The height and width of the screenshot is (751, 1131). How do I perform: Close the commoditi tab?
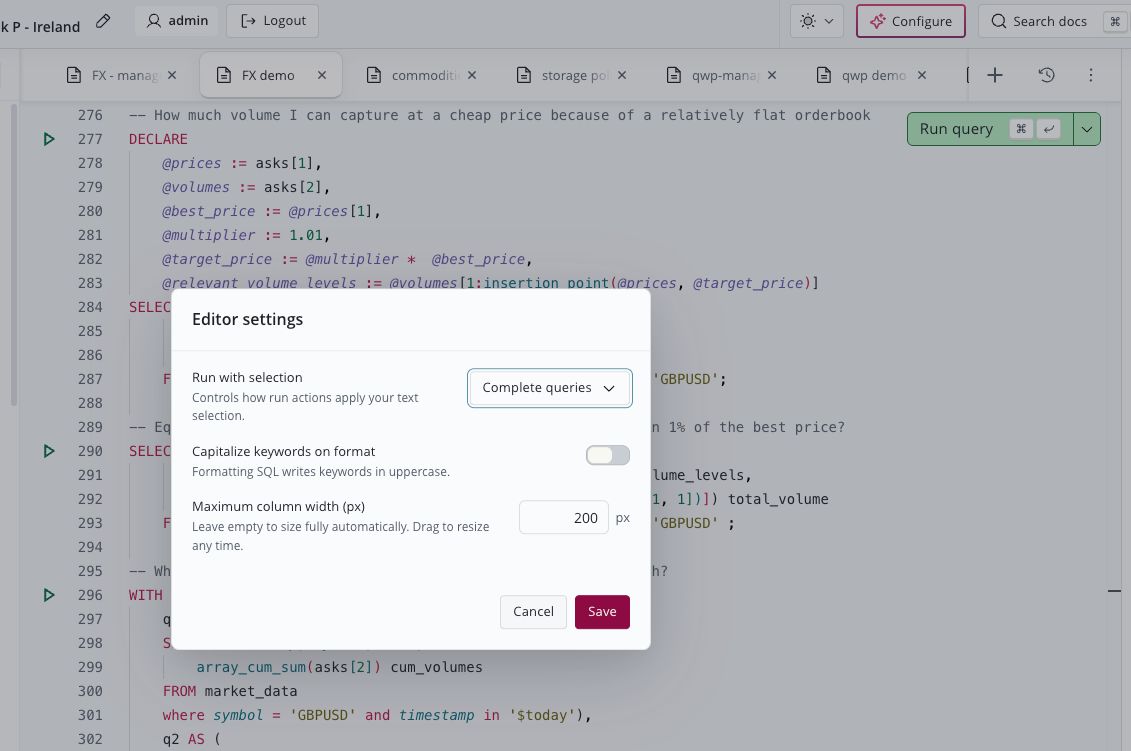[472, 75]
